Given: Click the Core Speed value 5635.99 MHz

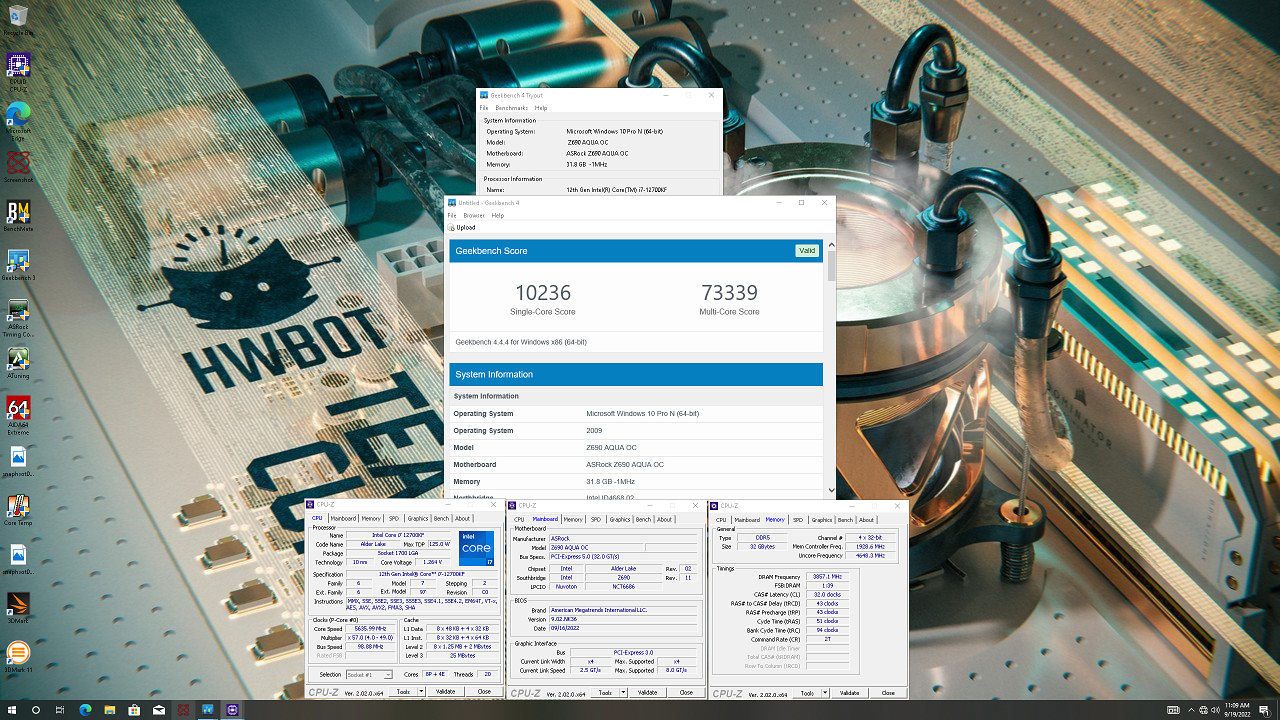Looking at the screenshot, I should (x=370, y=629).
